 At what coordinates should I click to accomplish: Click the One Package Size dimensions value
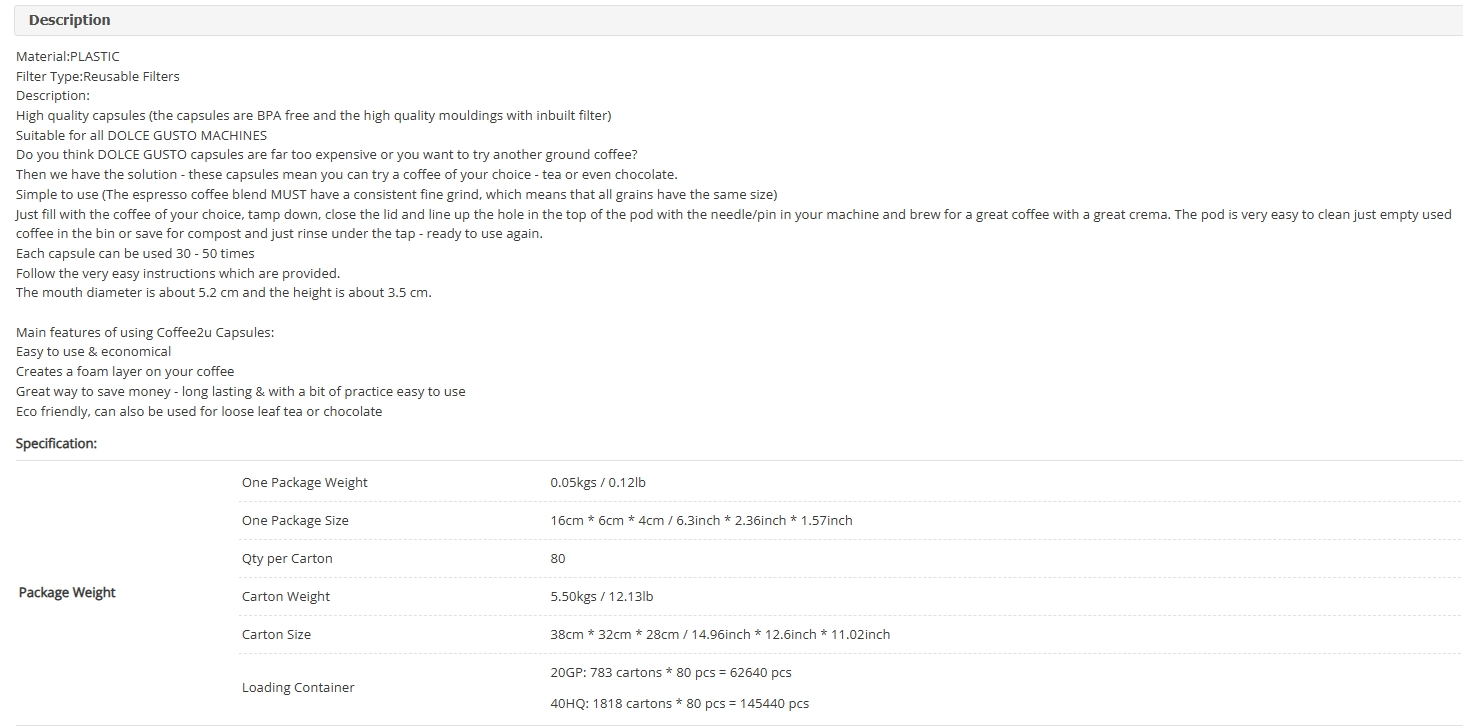[x=700, y=520]
